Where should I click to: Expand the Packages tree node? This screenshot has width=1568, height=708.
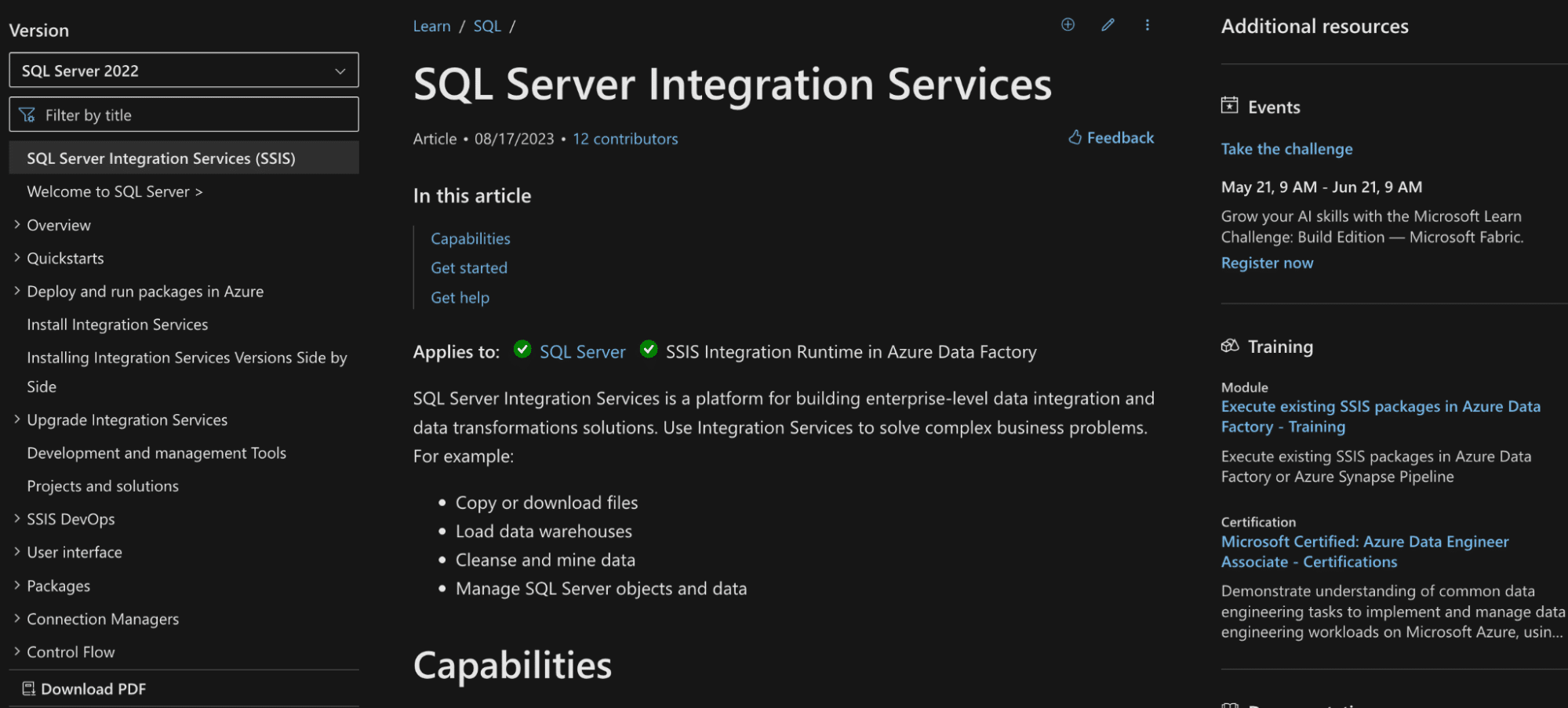coord(17,585)
